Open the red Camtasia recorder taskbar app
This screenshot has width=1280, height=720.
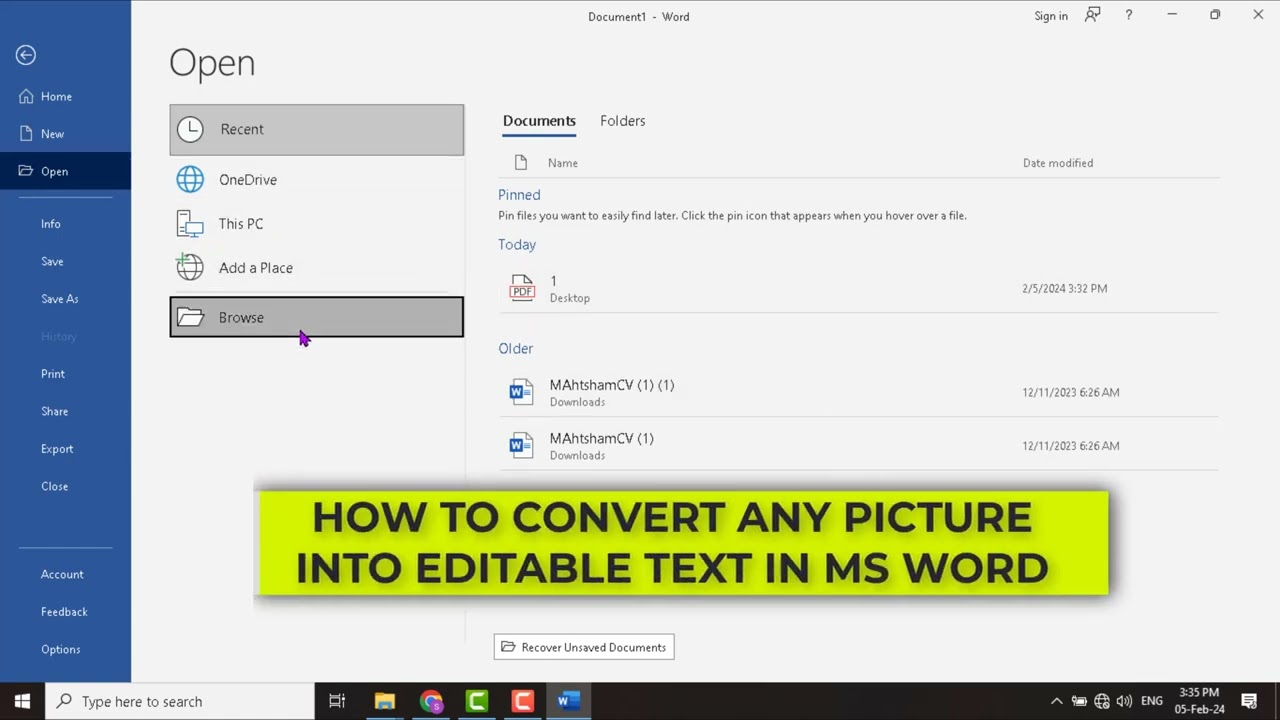523,701
